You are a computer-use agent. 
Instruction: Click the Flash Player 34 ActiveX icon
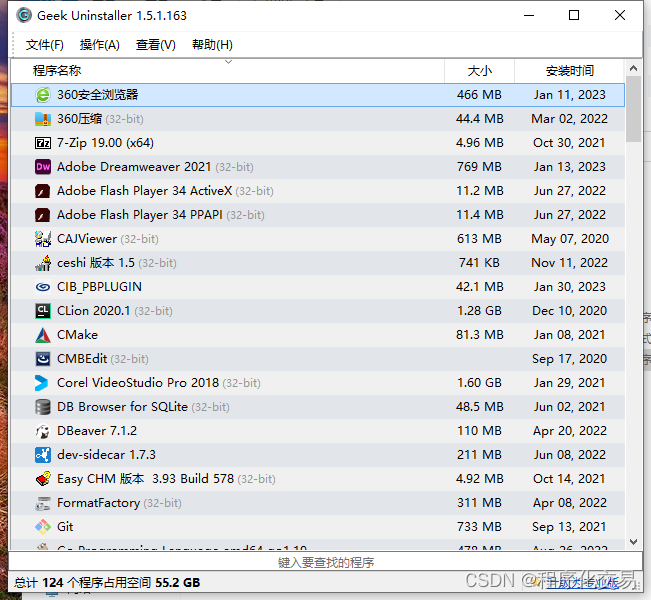(43, 191)
